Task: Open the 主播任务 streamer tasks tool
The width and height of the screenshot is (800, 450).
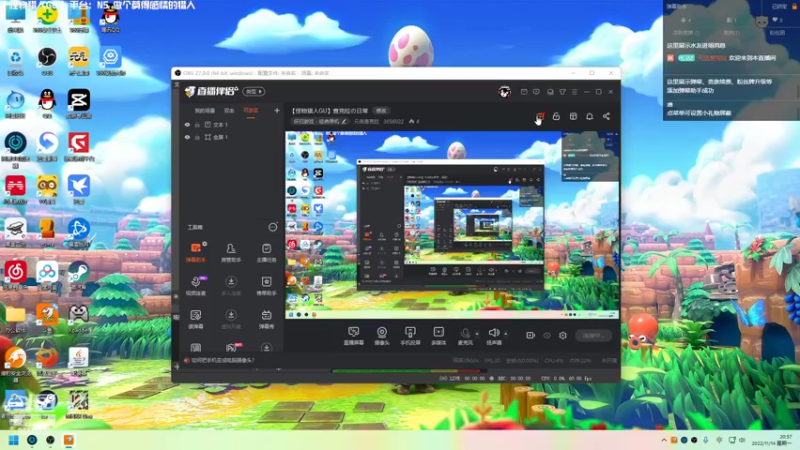Action: pyautogui.click(x=266, y=253)
